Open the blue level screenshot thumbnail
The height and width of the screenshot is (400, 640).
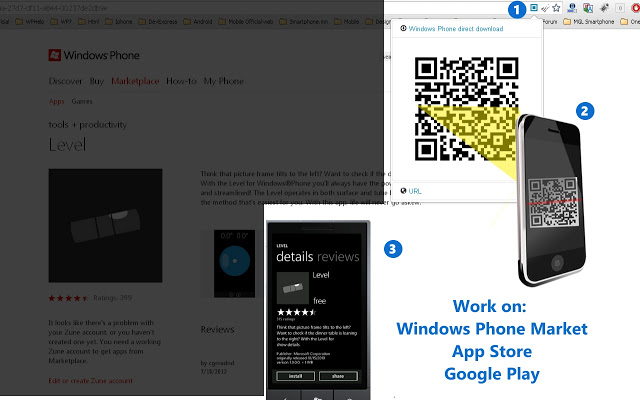(234, 263)
